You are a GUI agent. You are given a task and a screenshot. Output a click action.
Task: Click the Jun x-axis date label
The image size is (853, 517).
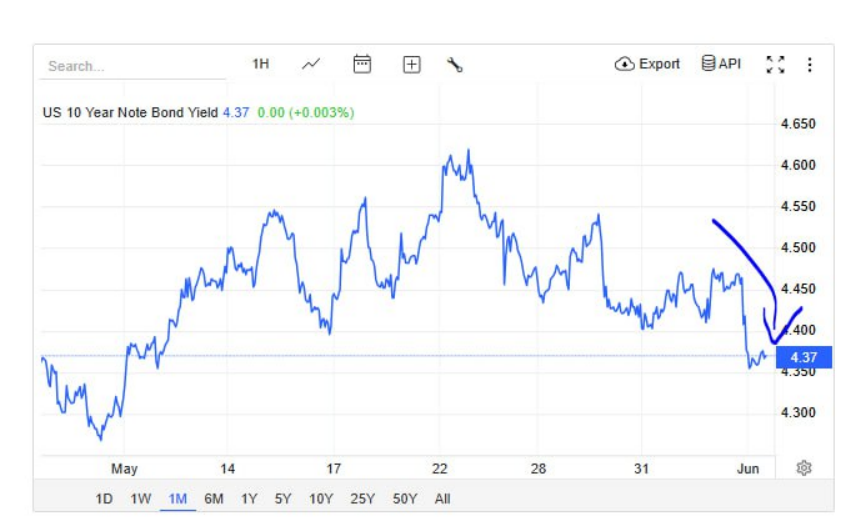tap(748, 469)
